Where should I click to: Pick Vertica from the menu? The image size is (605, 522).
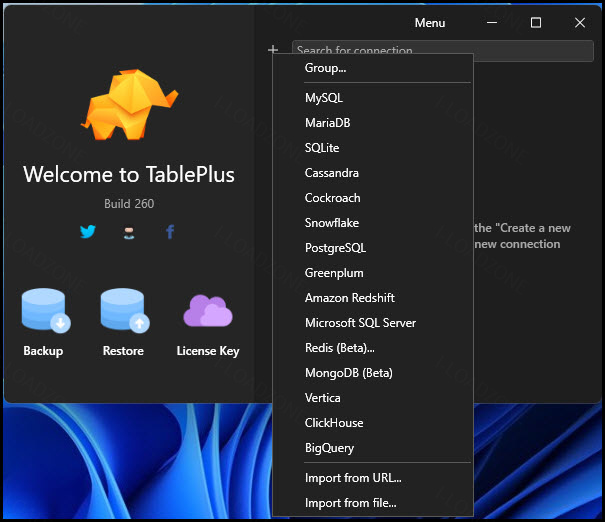(373, 398)
